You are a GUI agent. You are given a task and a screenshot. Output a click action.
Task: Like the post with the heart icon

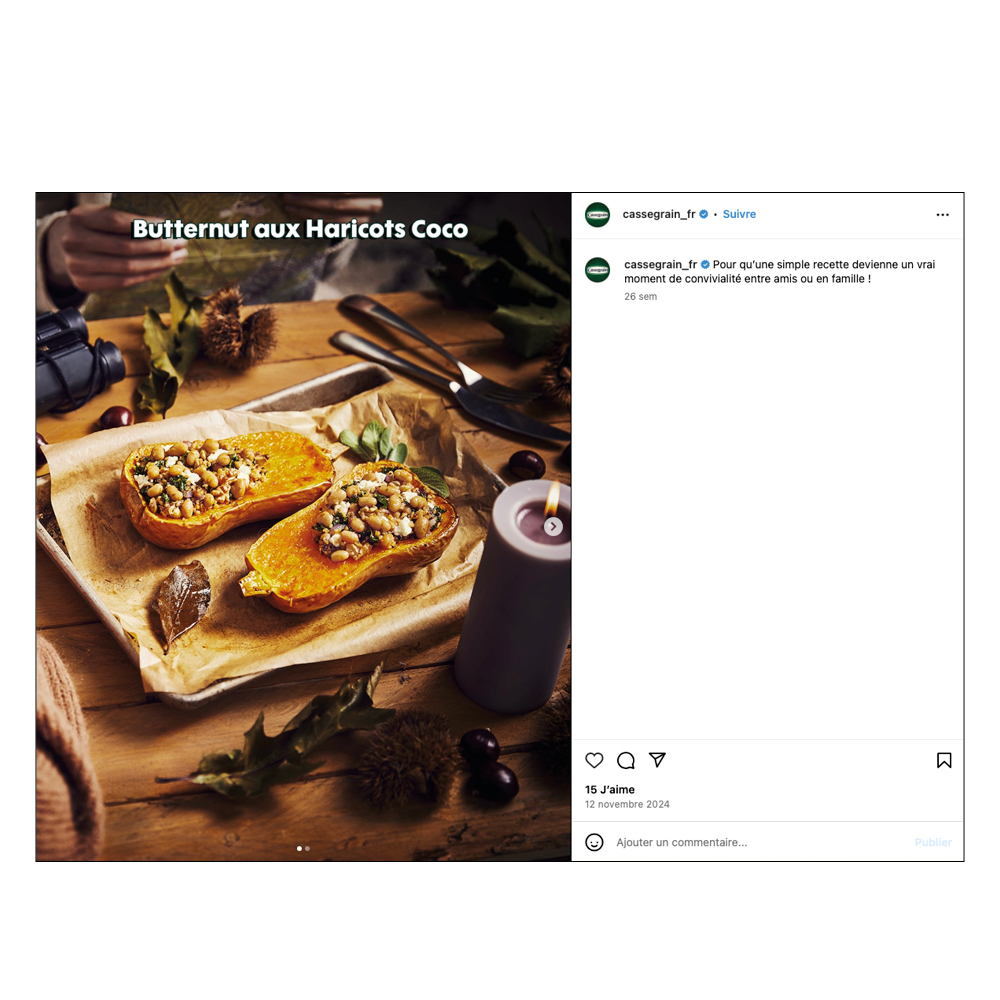[x=594, y=760]
